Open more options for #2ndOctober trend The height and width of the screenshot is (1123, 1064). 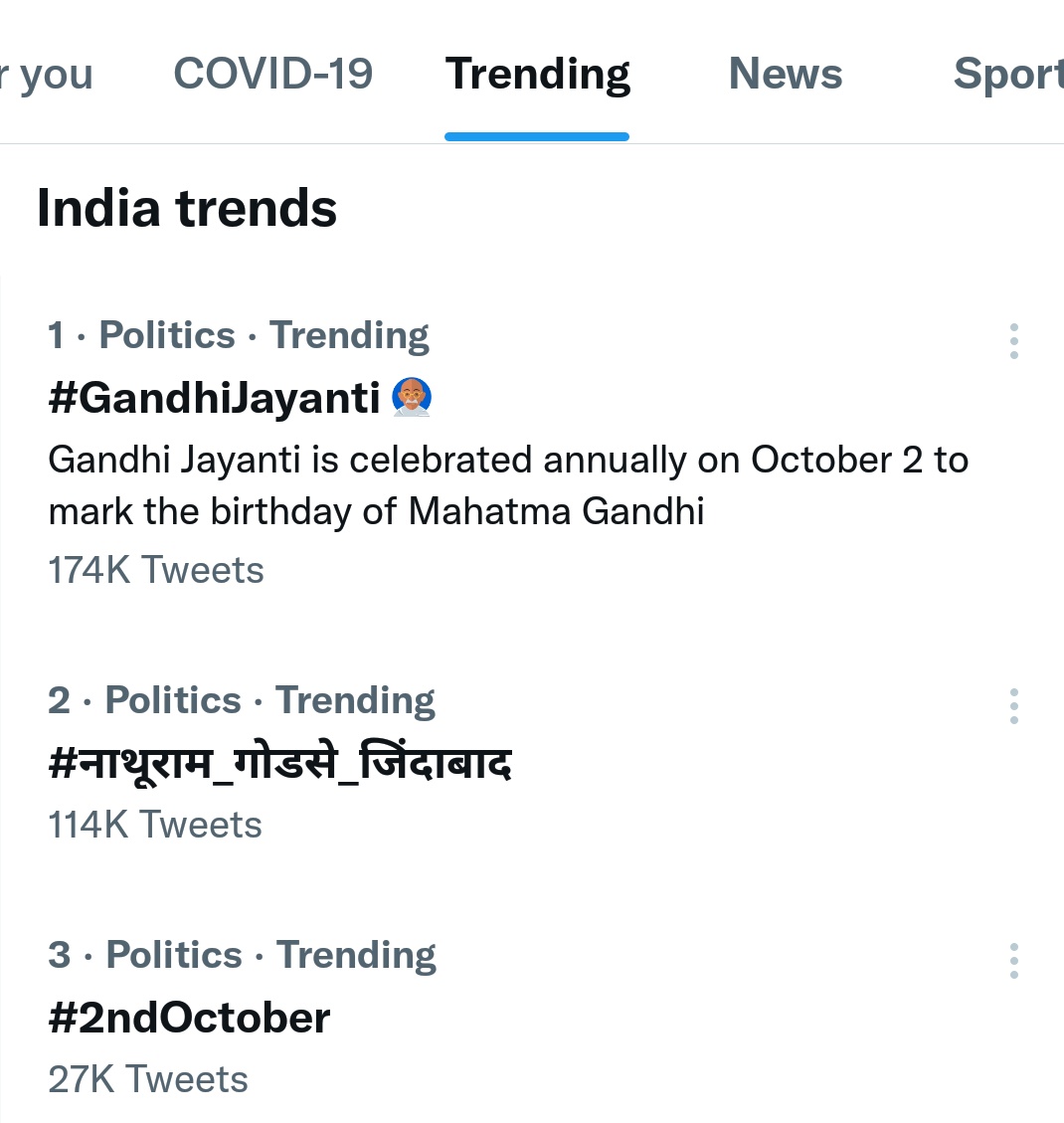(1013, 961)
